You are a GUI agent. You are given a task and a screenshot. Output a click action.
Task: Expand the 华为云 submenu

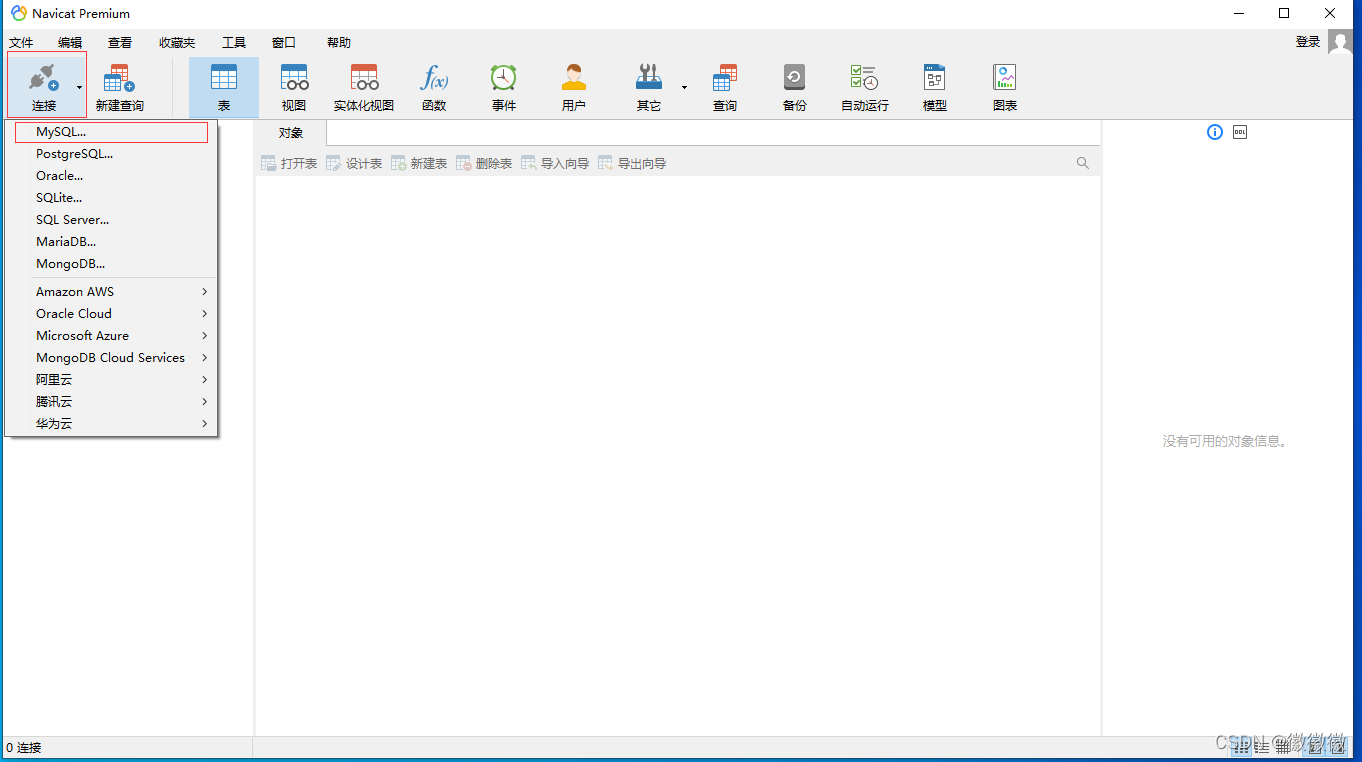coord(111,424)
